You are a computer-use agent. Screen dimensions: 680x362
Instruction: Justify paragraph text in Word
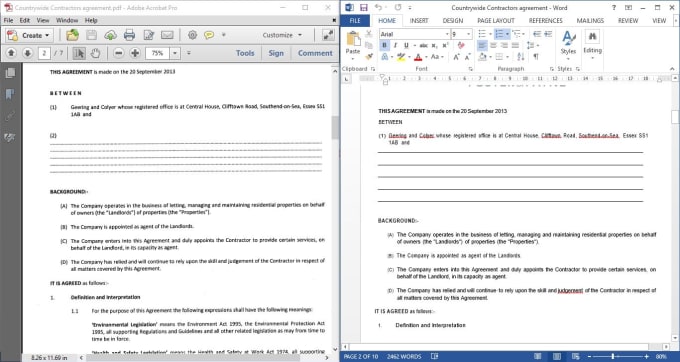515,45
